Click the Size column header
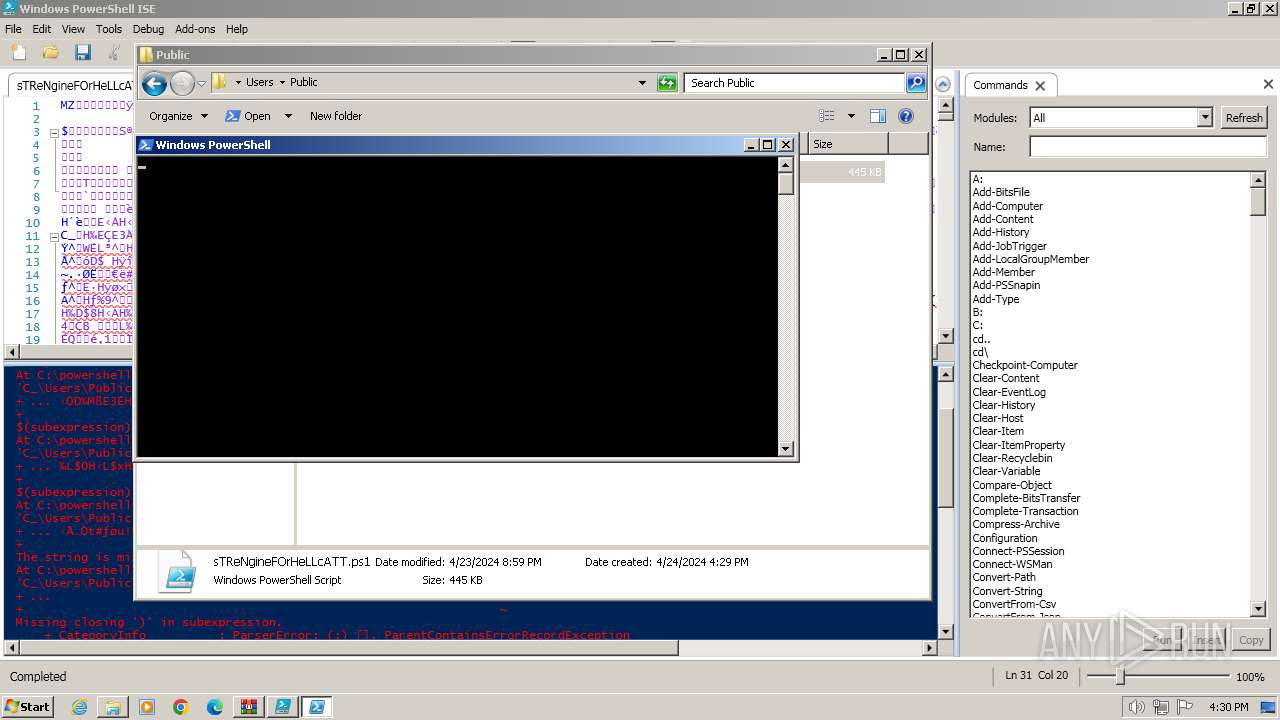Screen dimensions: 1280x720 847,144
